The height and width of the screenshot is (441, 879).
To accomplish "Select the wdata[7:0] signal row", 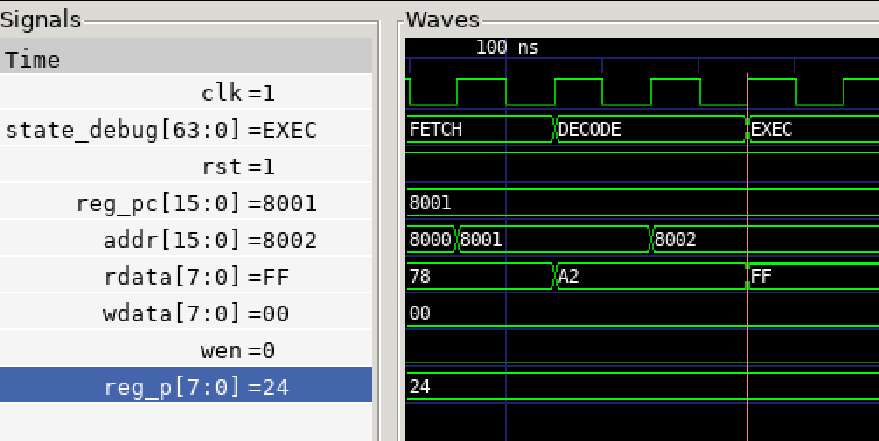I will [186, 313].
